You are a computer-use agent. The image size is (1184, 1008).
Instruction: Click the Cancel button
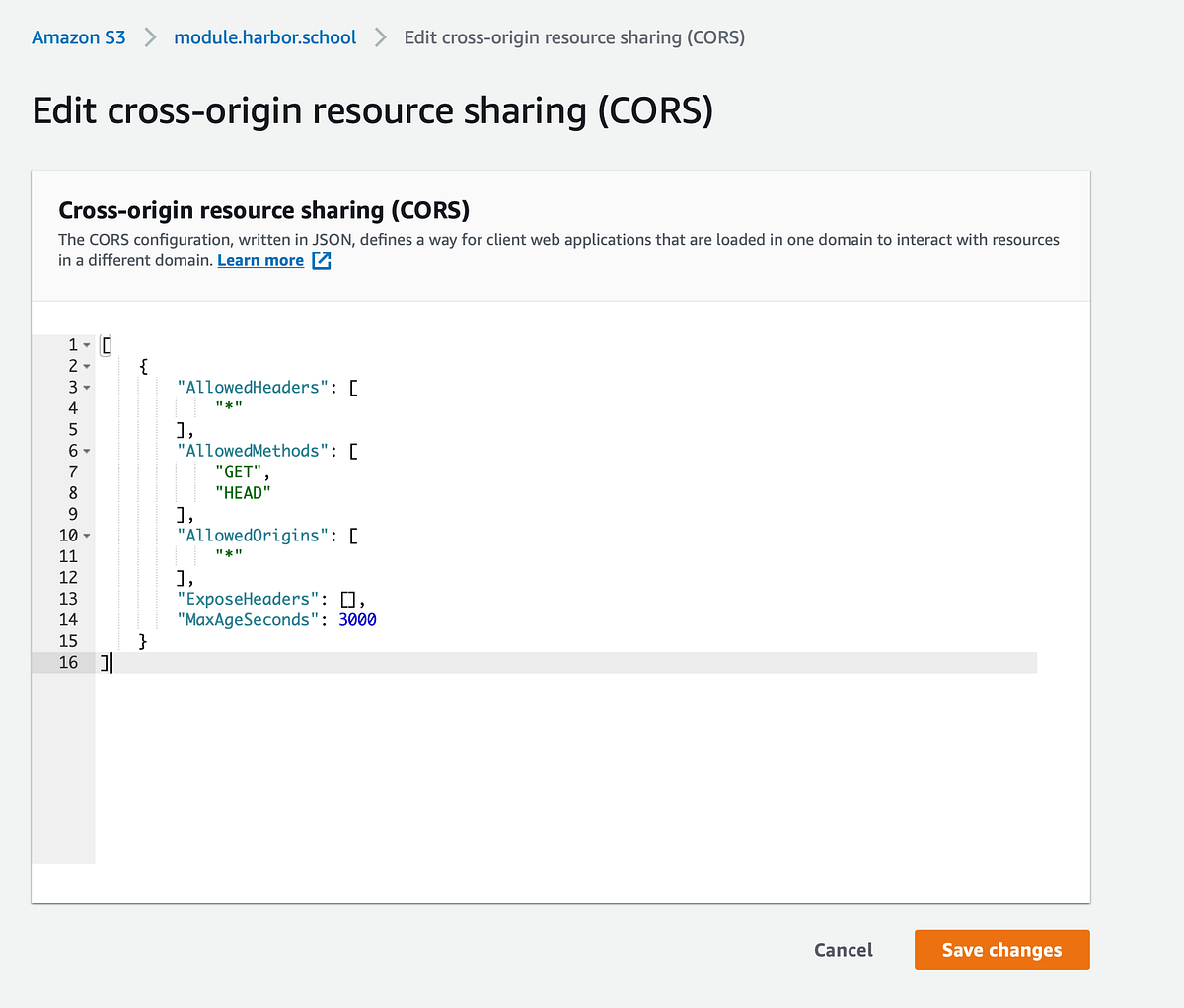pyautogui.click(x=843, y=949)
